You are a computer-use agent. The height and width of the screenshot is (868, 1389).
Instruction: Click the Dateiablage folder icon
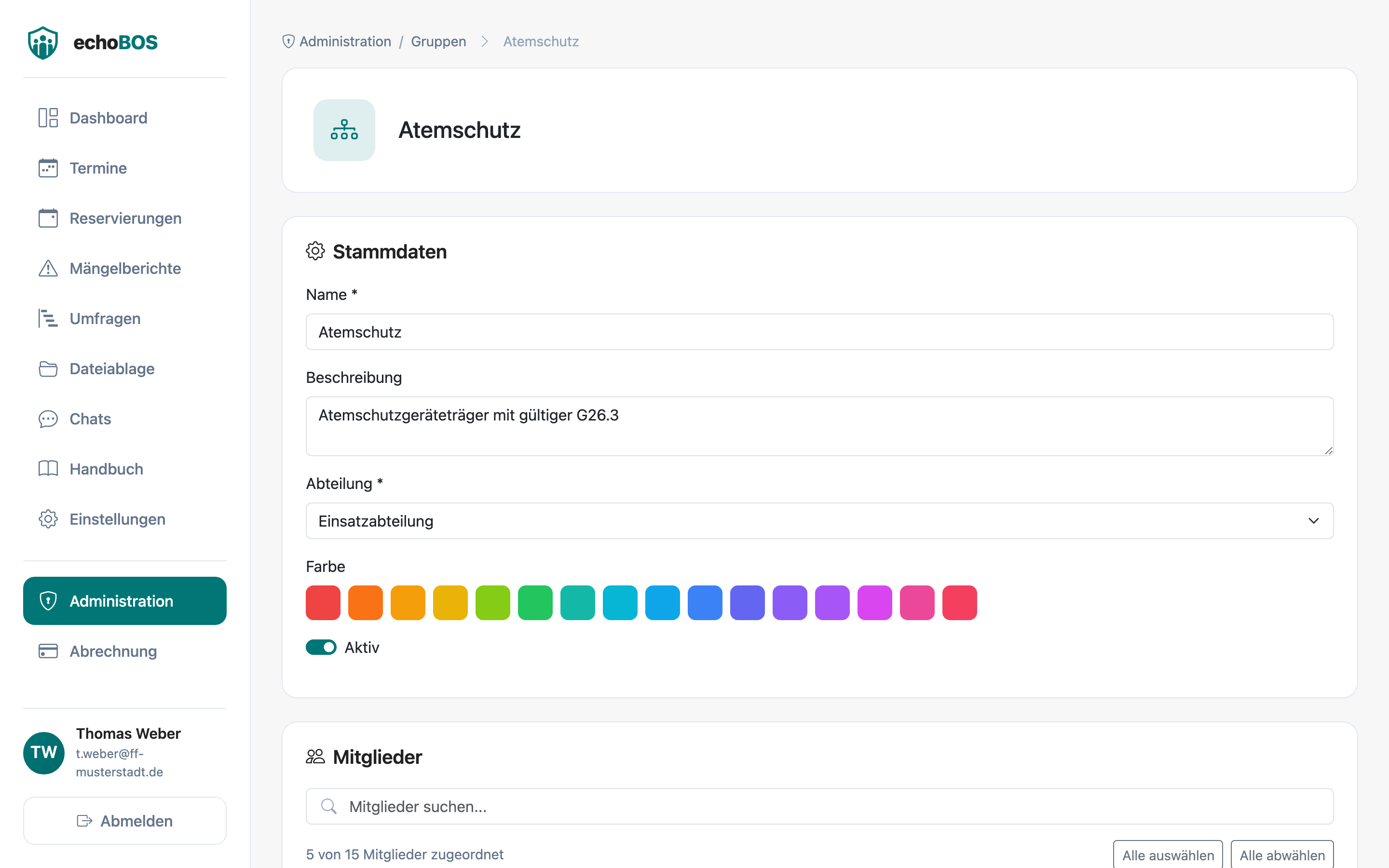click(48, 368)
